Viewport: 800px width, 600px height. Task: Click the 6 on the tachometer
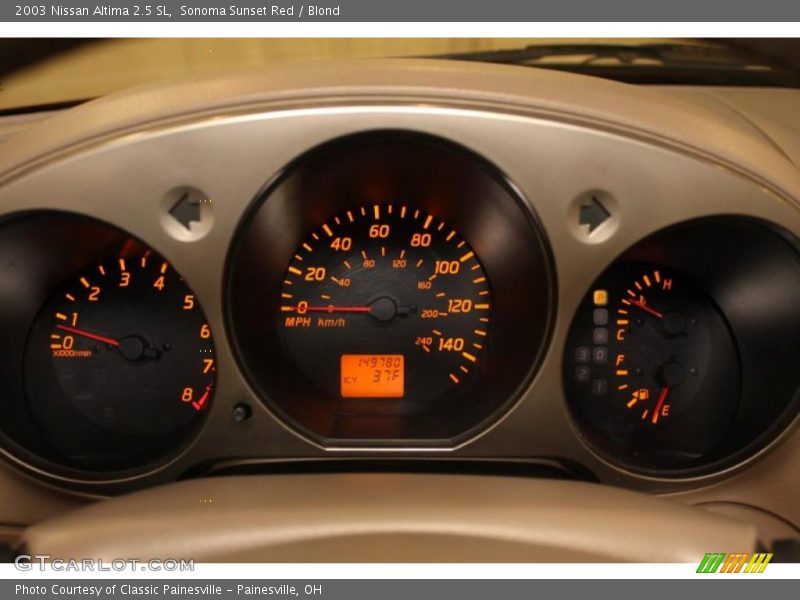coord(205,332)
